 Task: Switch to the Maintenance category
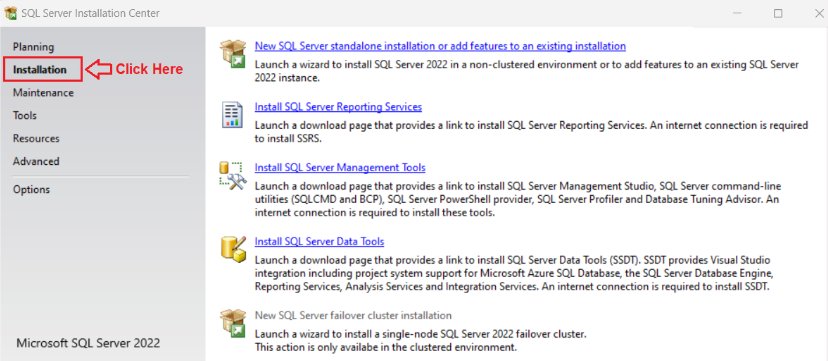tap(43, 93)
